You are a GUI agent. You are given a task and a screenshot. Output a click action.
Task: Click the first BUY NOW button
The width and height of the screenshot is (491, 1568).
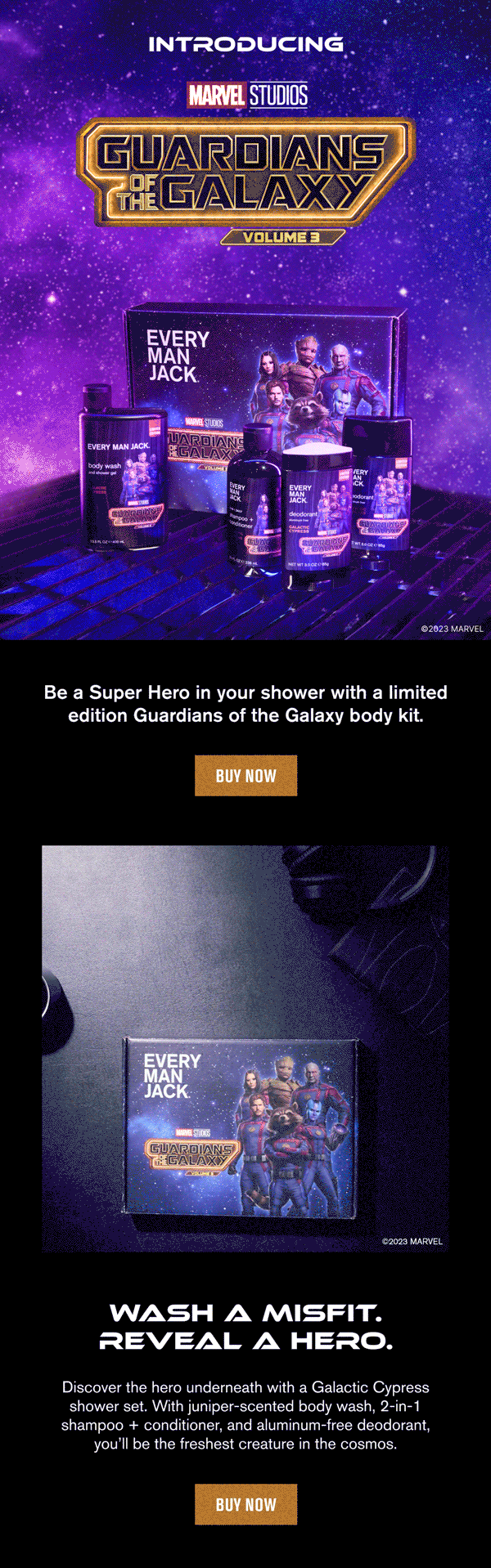click(x=245, y=776)
